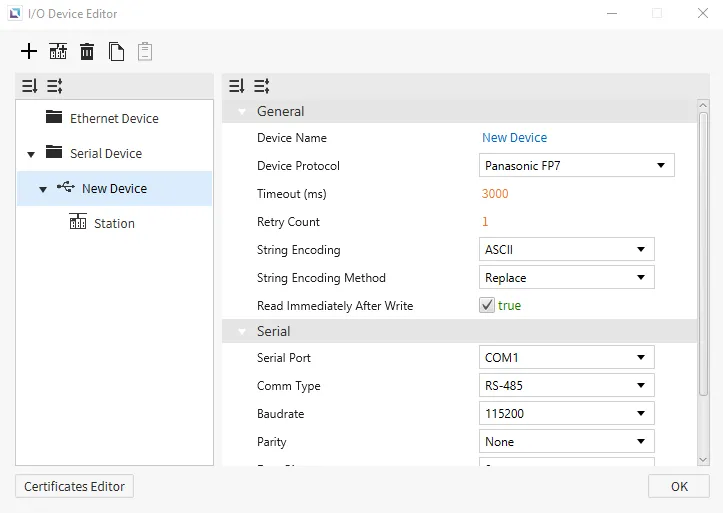Screen dimensions: 723x513
Task: Open the Baudrate dropdown
Action: click(567, 413)
